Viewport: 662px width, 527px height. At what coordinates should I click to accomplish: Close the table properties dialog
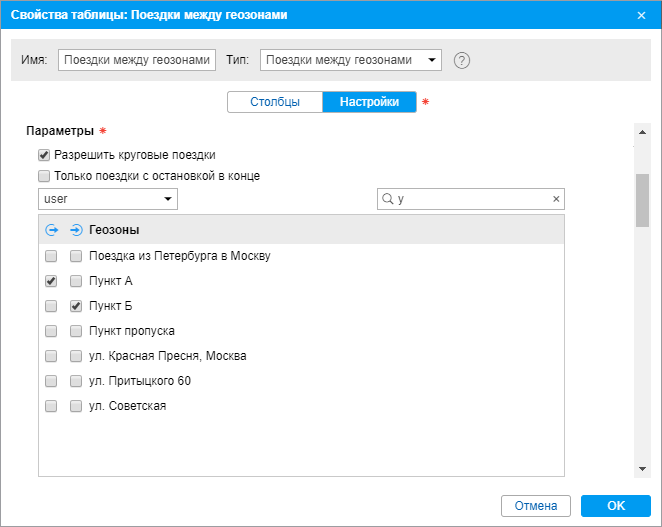(x=641, y=15)
